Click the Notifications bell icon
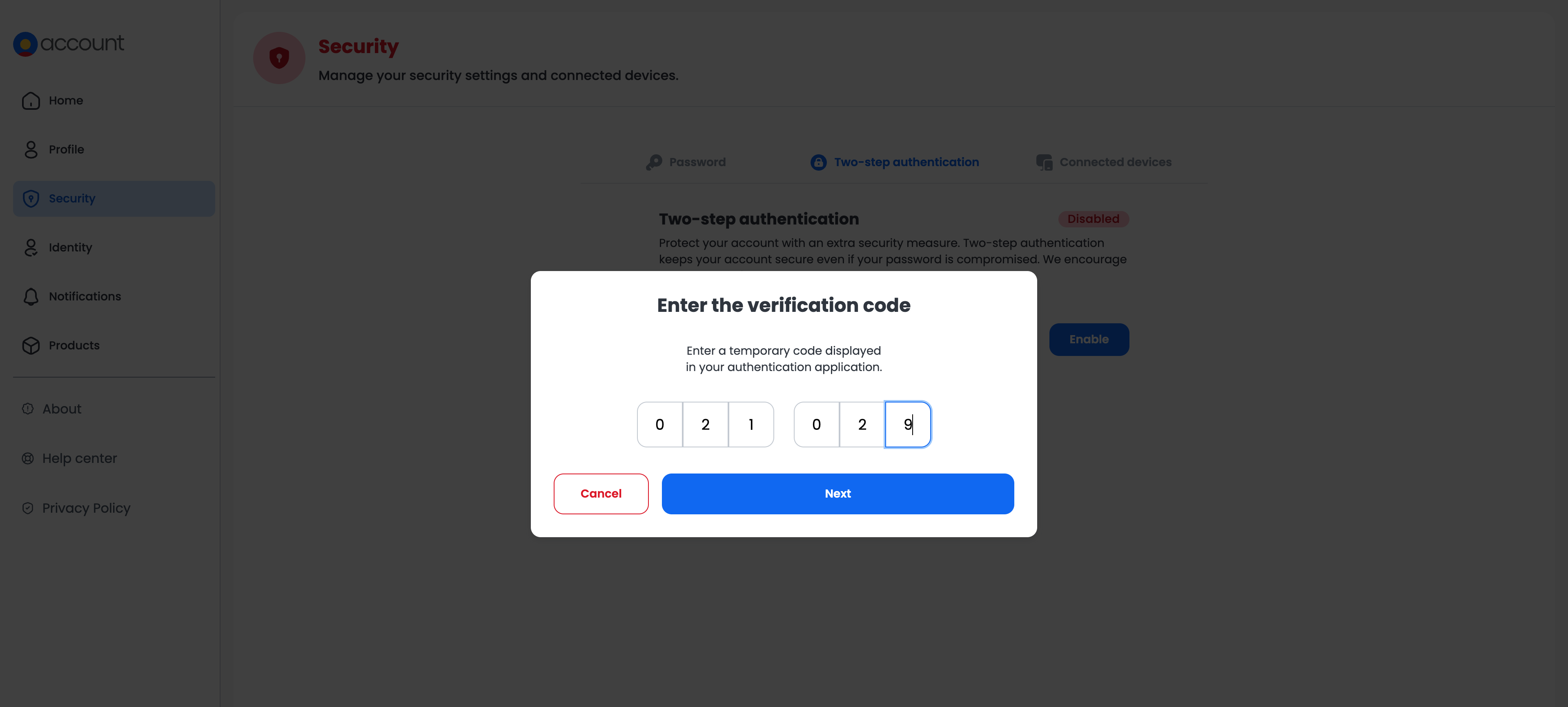This screenshot has height=707, width=1568. coord(31,296)
